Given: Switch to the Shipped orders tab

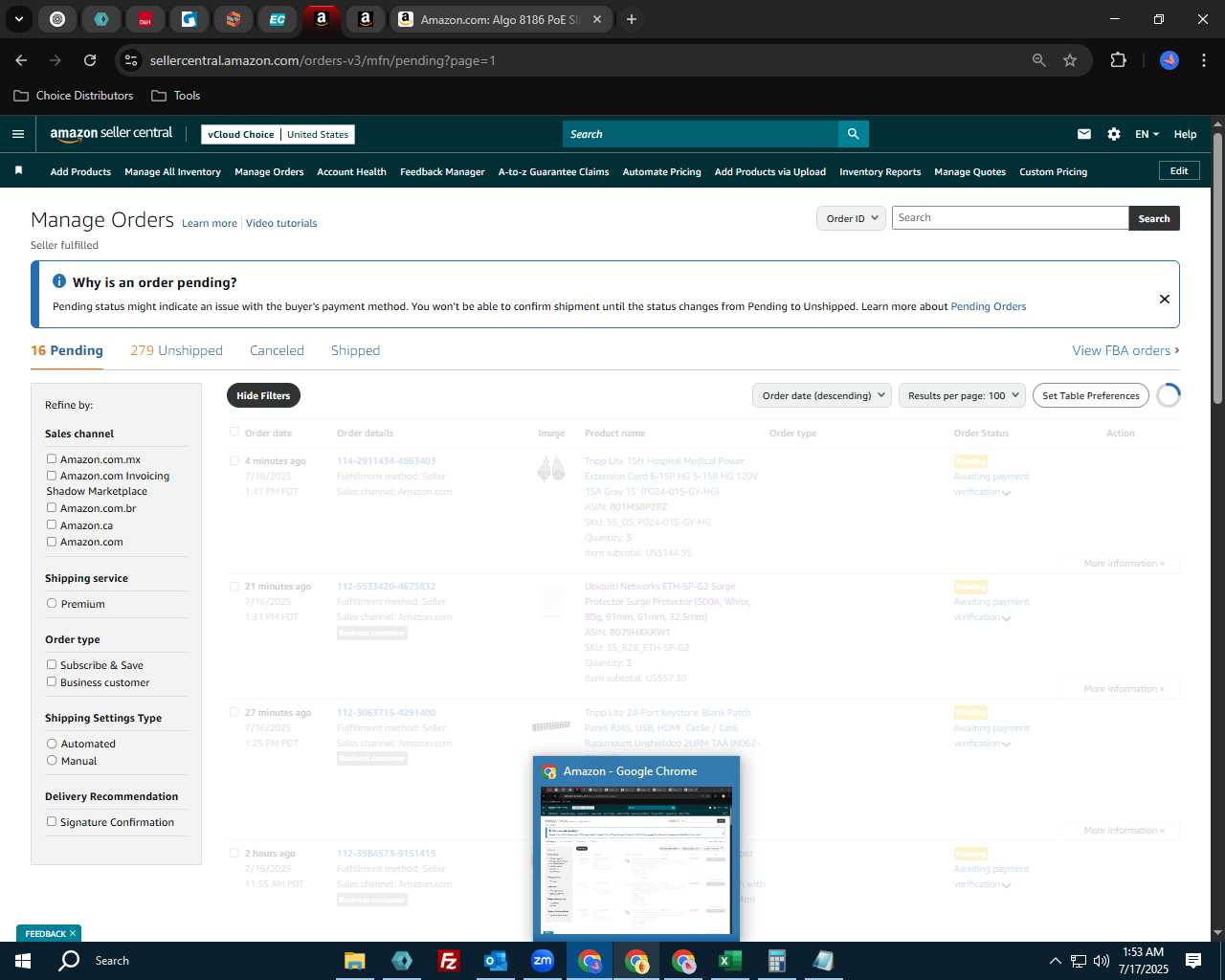Looking at the screenshot, I should 355,350.
